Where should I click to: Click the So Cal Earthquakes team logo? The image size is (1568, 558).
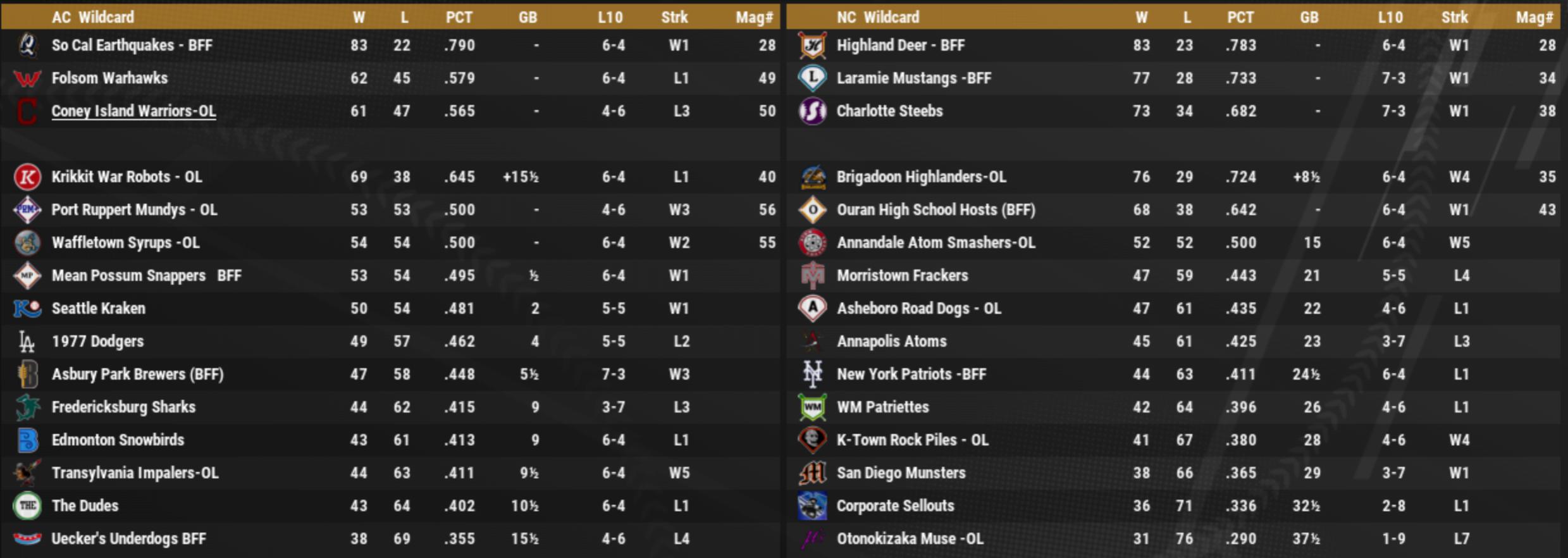pyautogui.click(x=27, y=46)
